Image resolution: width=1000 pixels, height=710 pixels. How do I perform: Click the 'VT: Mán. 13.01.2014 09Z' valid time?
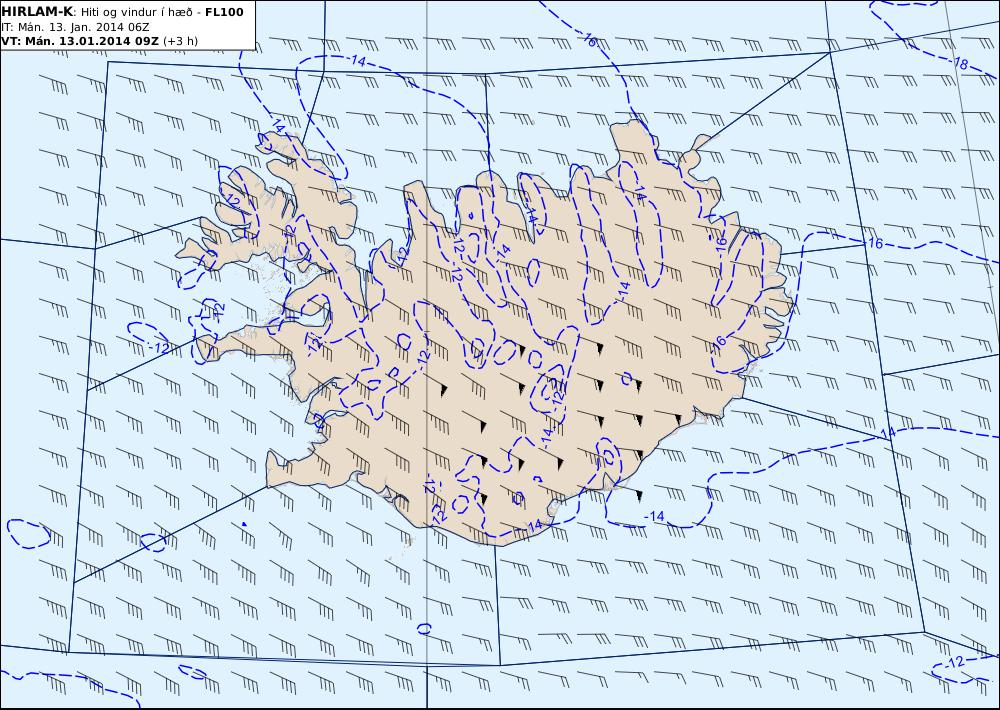[x=80, y=41]
